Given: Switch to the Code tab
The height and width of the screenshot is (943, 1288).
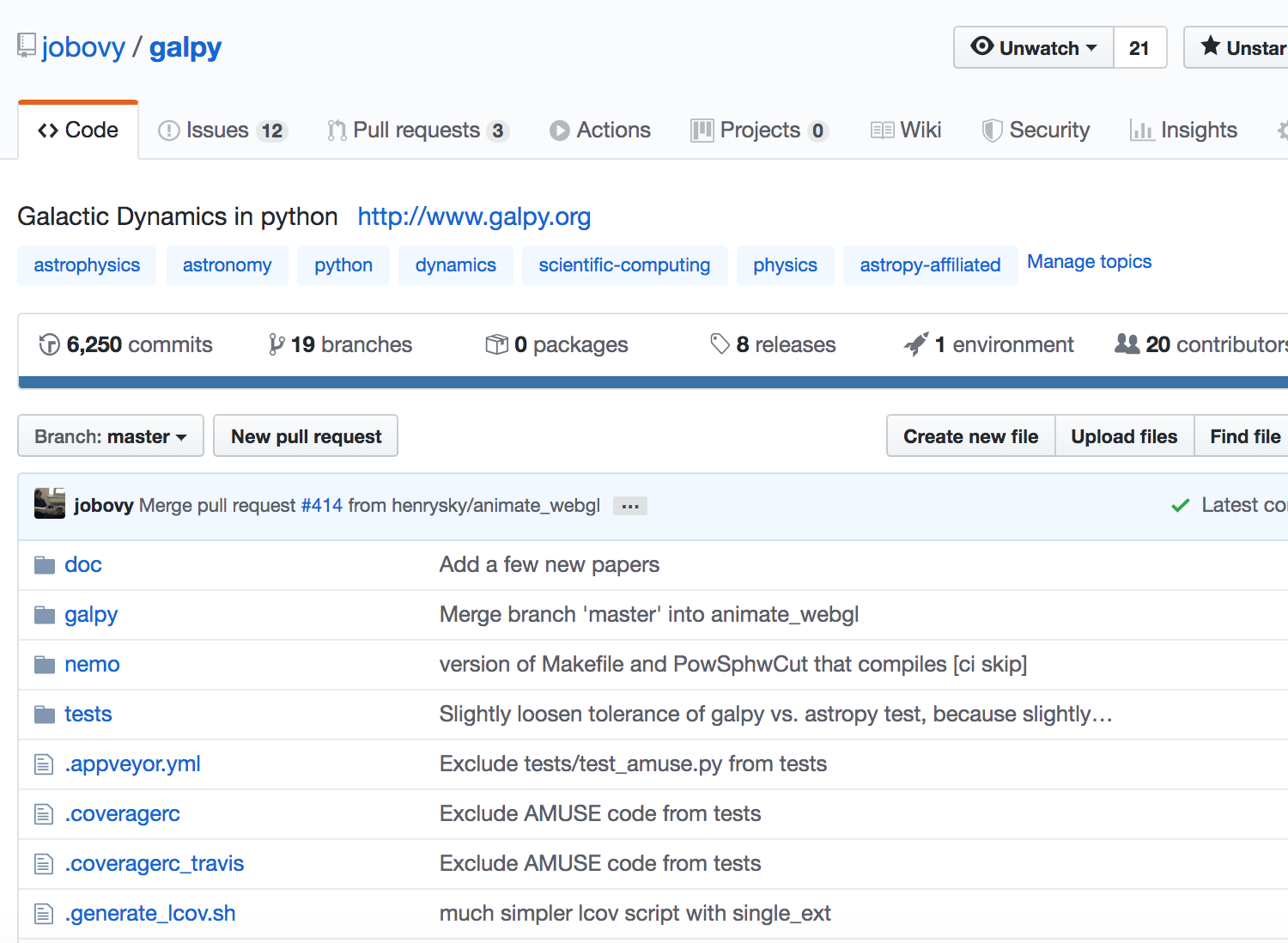Looking at the screenshot, I should point(78,131).
